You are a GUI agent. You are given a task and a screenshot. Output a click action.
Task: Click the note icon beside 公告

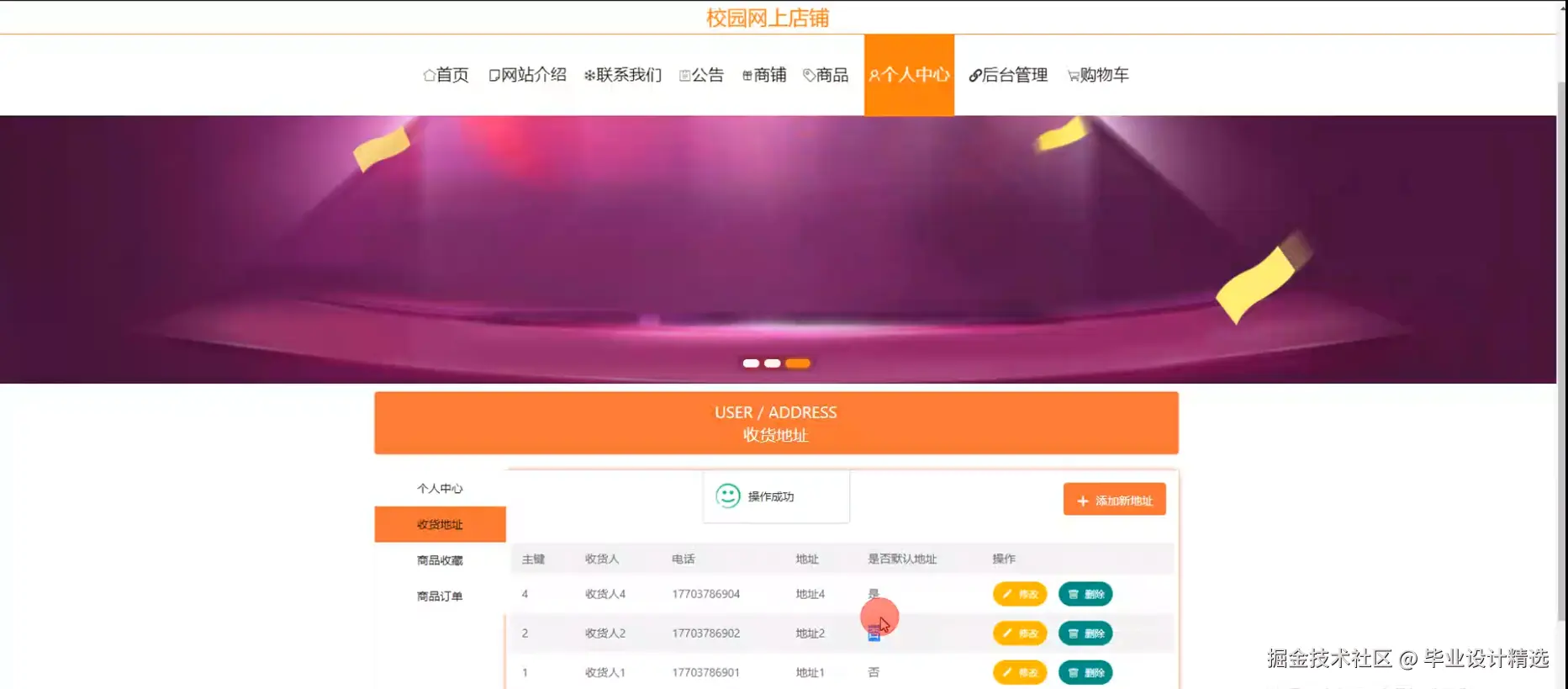[x=684, y=76]
